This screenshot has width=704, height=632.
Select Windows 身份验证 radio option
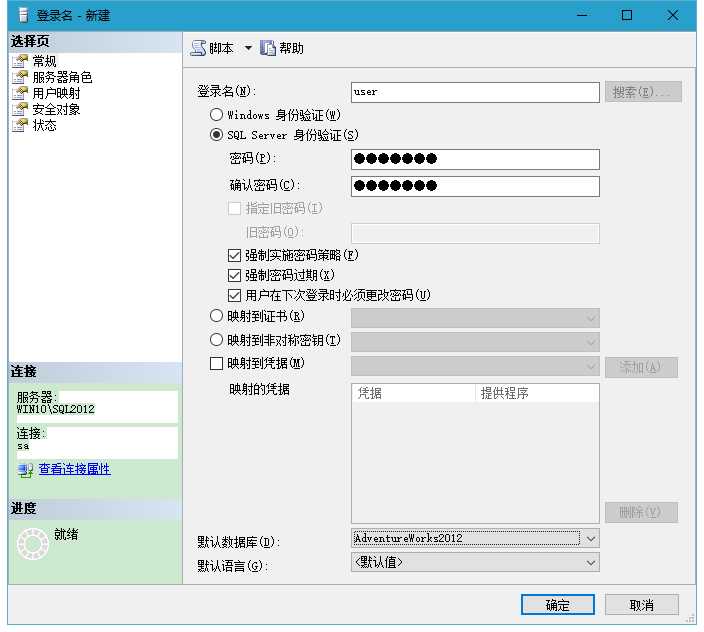[x=216, y=114]
